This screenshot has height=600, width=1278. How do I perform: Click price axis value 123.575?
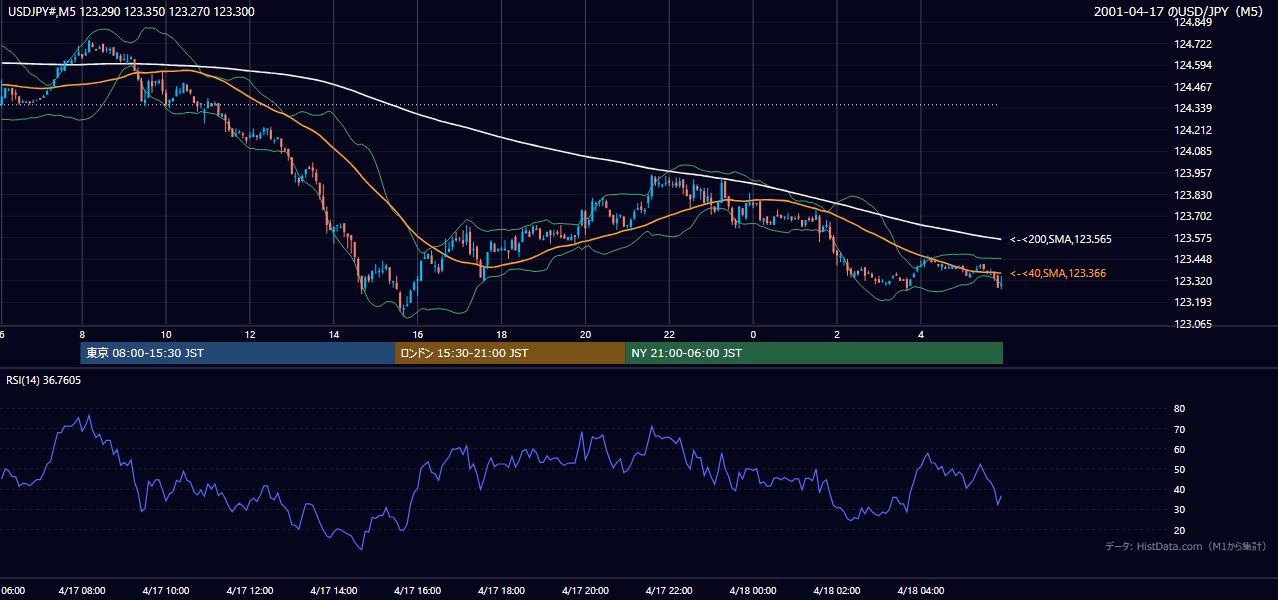click(x=1192, y=238)
